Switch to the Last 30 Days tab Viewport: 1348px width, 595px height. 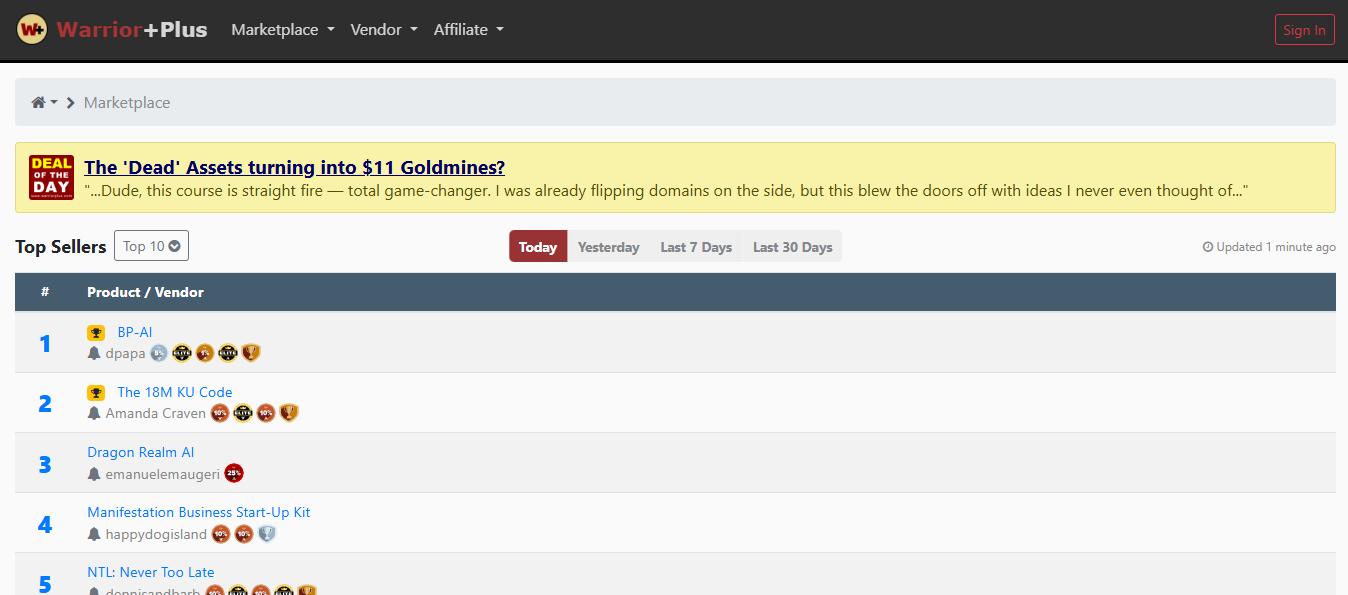792,247
